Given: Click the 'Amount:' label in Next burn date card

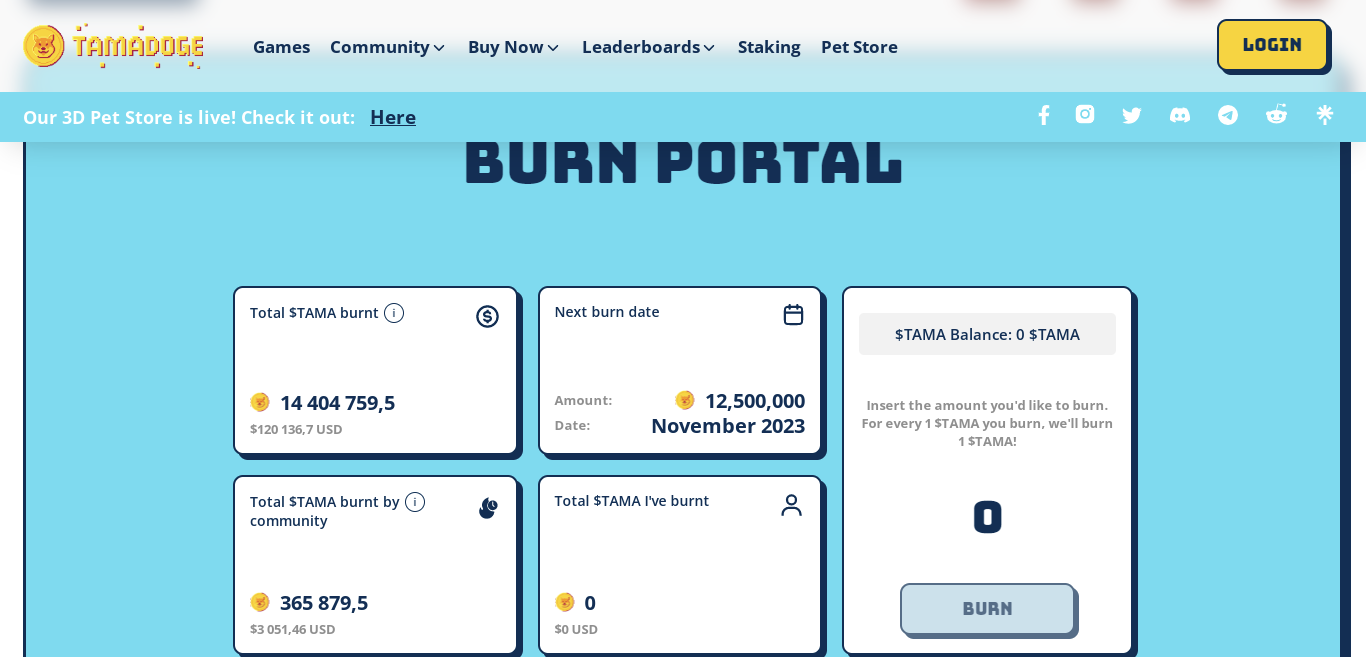Looking at the screenshot, I should click(x=583, y=400).
